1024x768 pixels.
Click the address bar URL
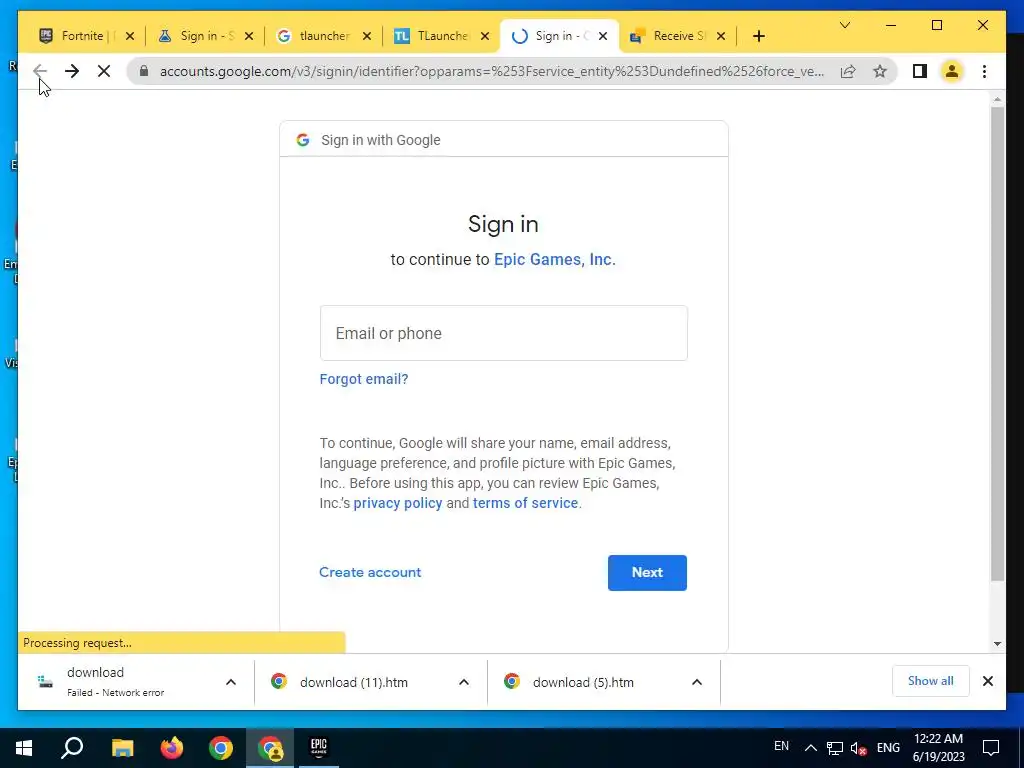click(491, 71)
